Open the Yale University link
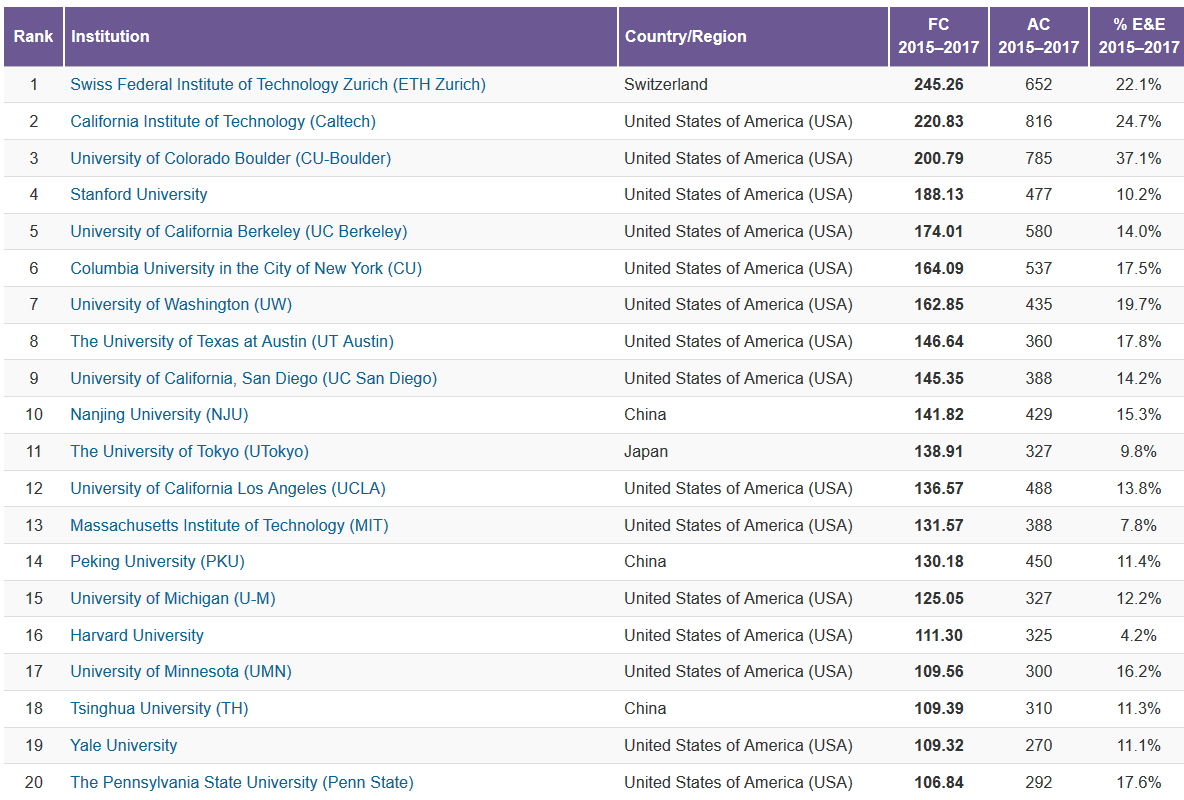The width and height of the screenshot is (1184, 800). click(x=124, y=746)
